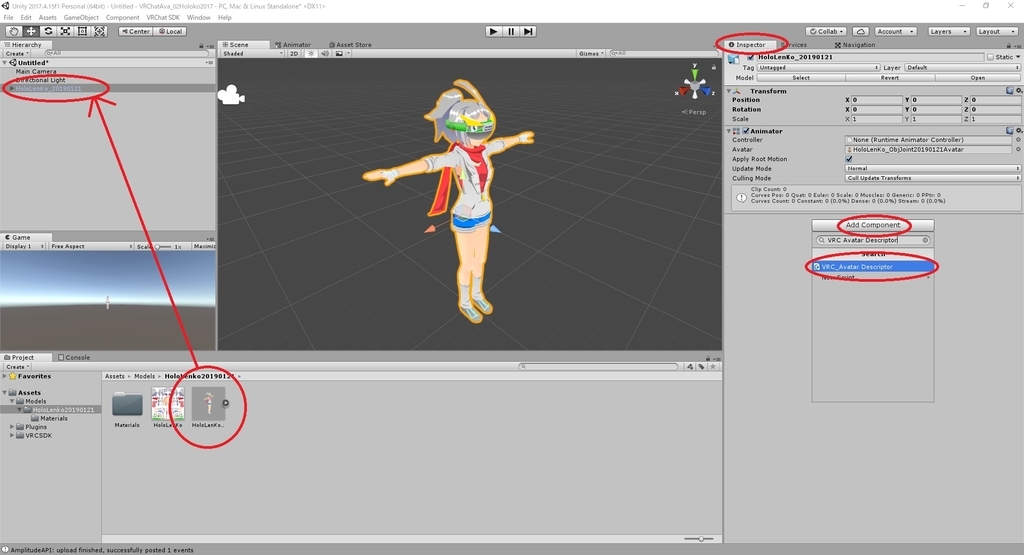
Task: Open the Layers dropdown
Action: pos(948,31)
